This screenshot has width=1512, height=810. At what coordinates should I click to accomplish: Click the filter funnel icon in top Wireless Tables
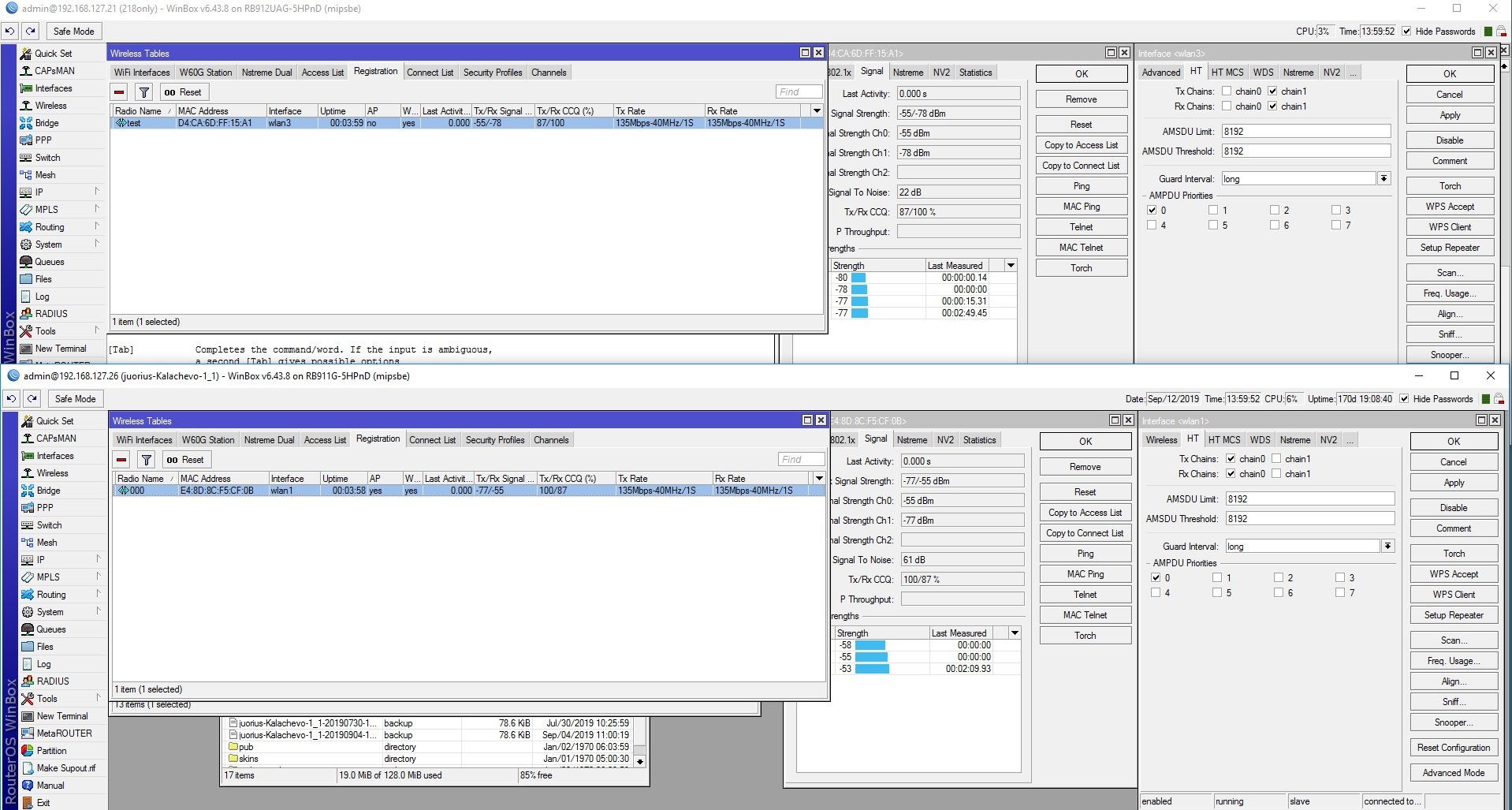coord(144,92)
